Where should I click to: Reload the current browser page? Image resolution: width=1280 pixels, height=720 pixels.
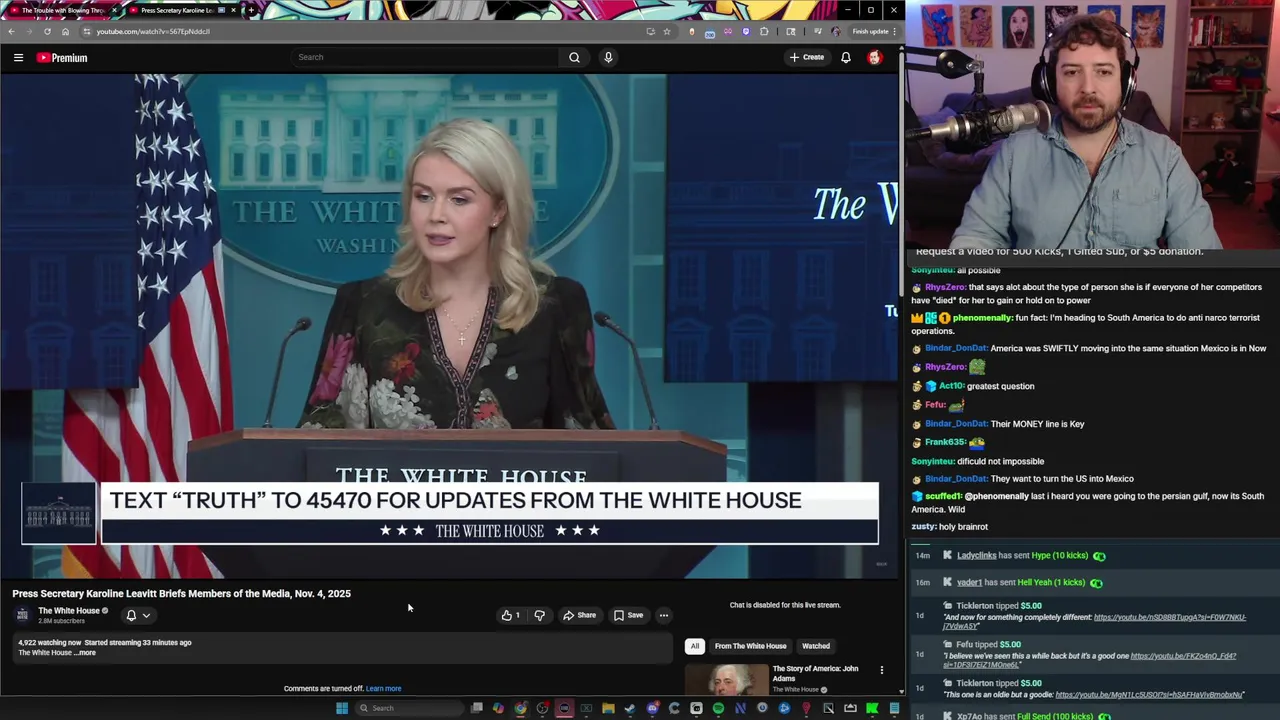click(x=47, y=31)
